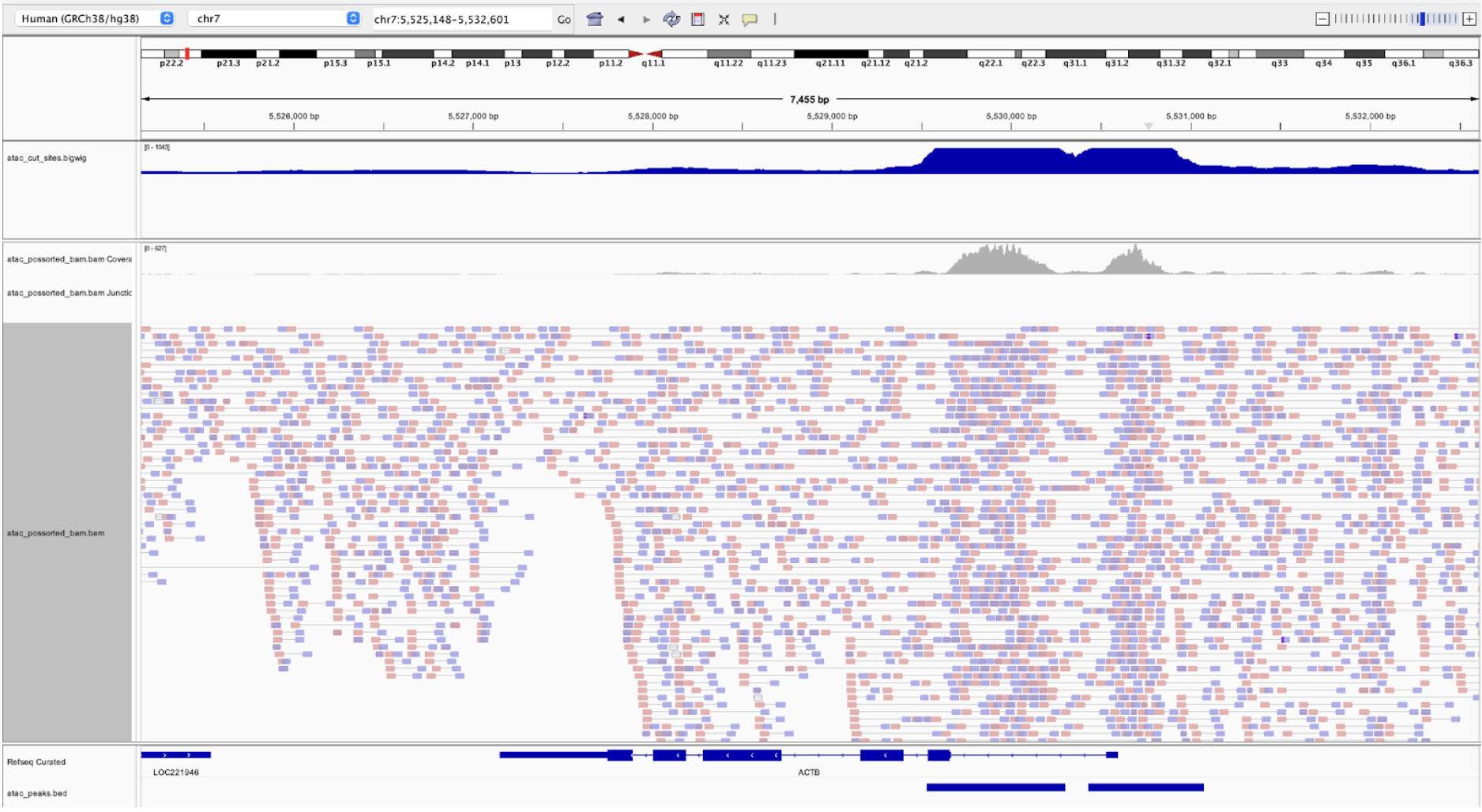The image size is (1482, 812).
Task: Select the atac_cut_sites.bigwig track name
Action: pos(47,158)
